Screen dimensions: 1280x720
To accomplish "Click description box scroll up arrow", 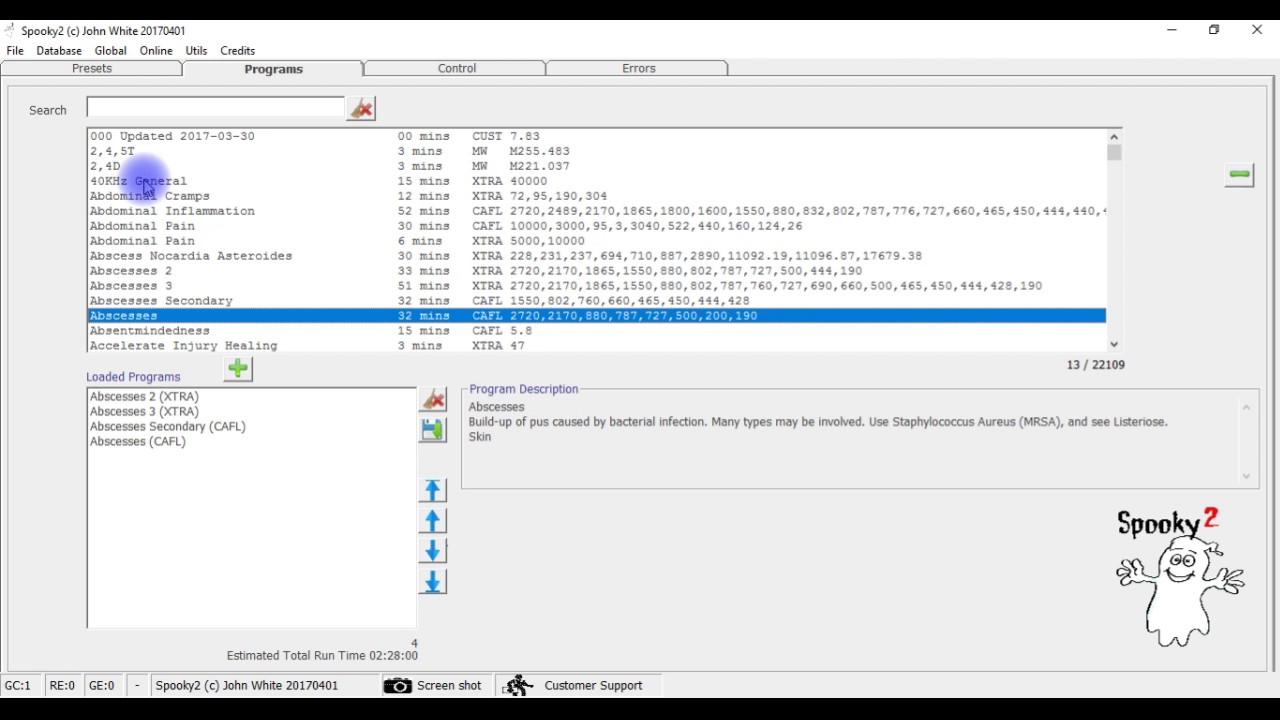I will point(1246,407).
